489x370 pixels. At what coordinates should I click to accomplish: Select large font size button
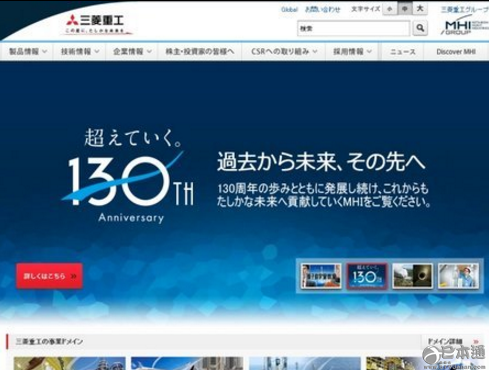420,9
